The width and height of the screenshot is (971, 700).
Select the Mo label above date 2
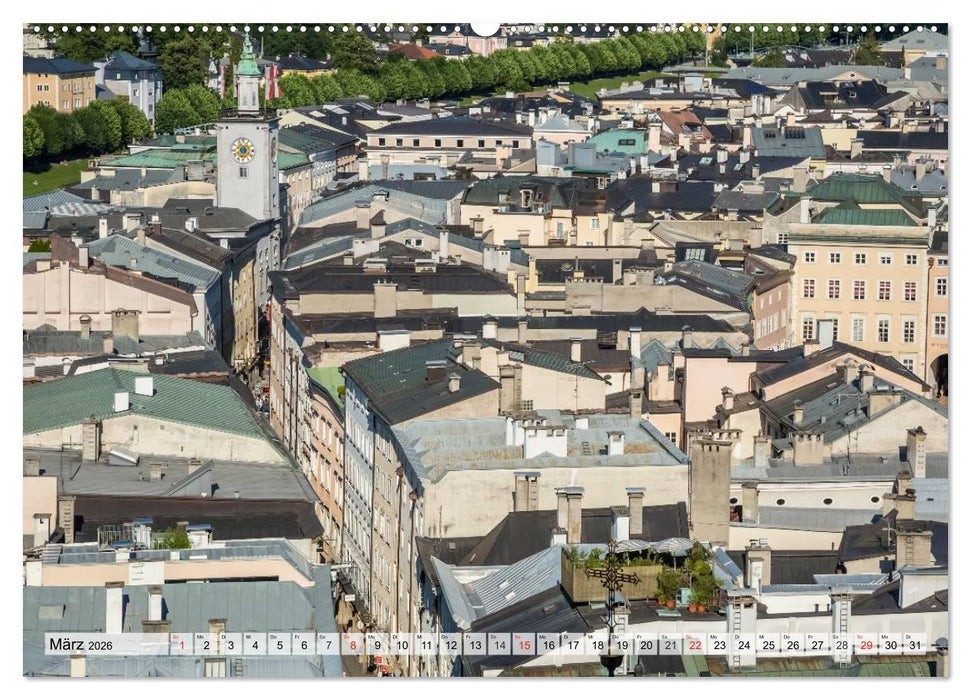point(202,639)
